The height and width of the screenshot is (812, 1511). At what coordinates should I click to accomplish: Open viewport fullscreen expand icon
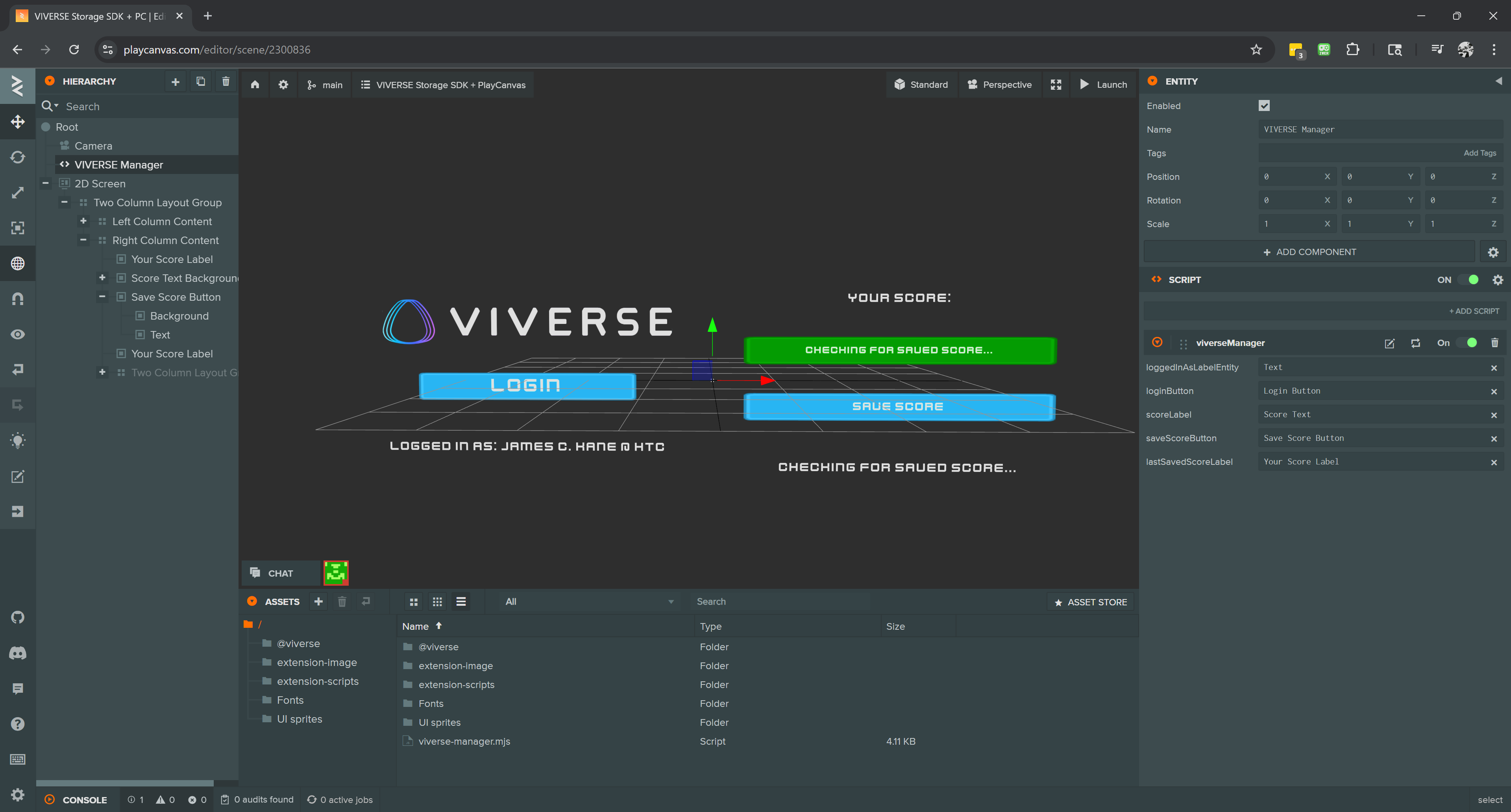point(1056,85)
